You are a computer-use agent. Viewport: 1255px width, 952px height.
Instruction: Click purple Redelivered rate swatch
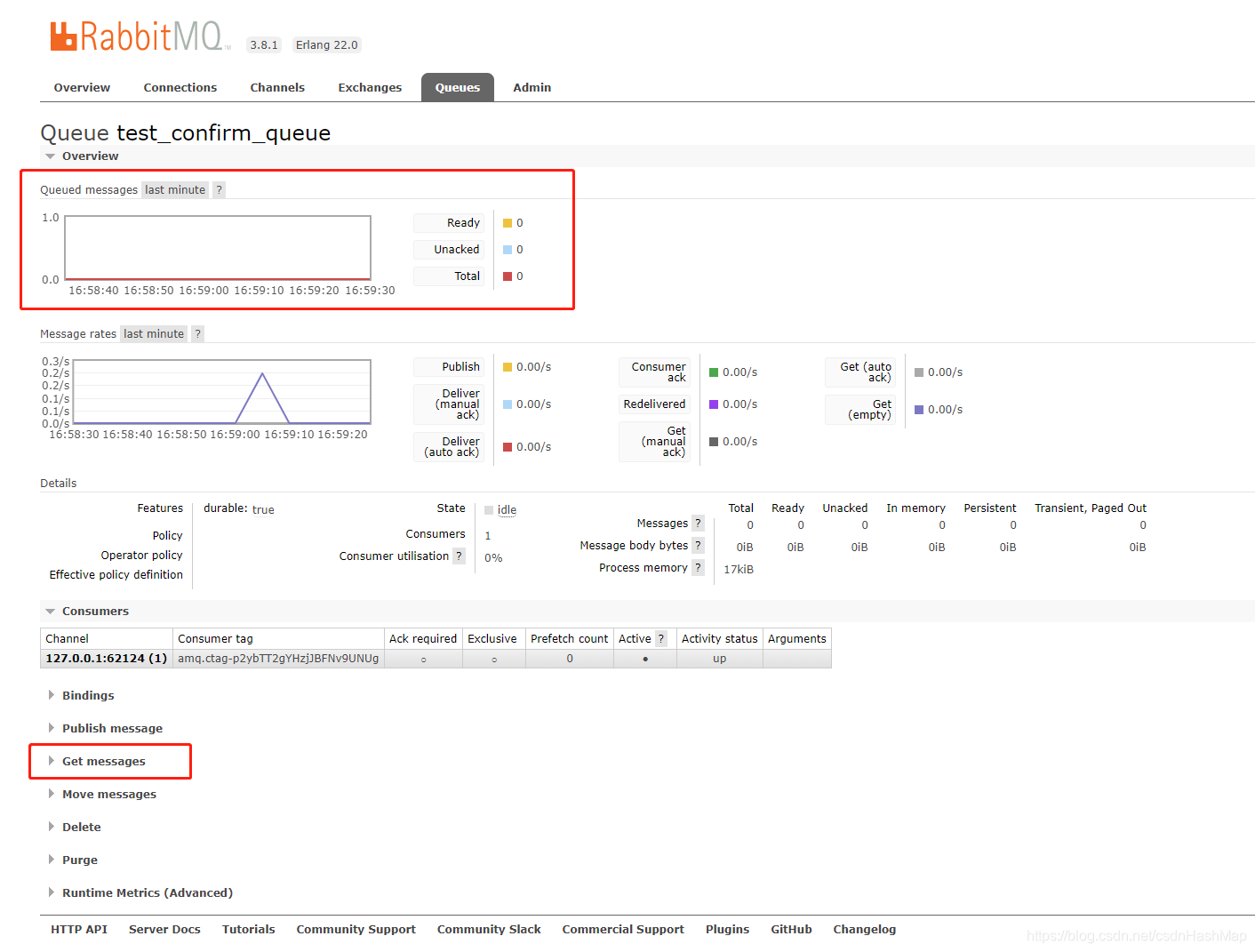pyautogui.click(x=714, y=404)
